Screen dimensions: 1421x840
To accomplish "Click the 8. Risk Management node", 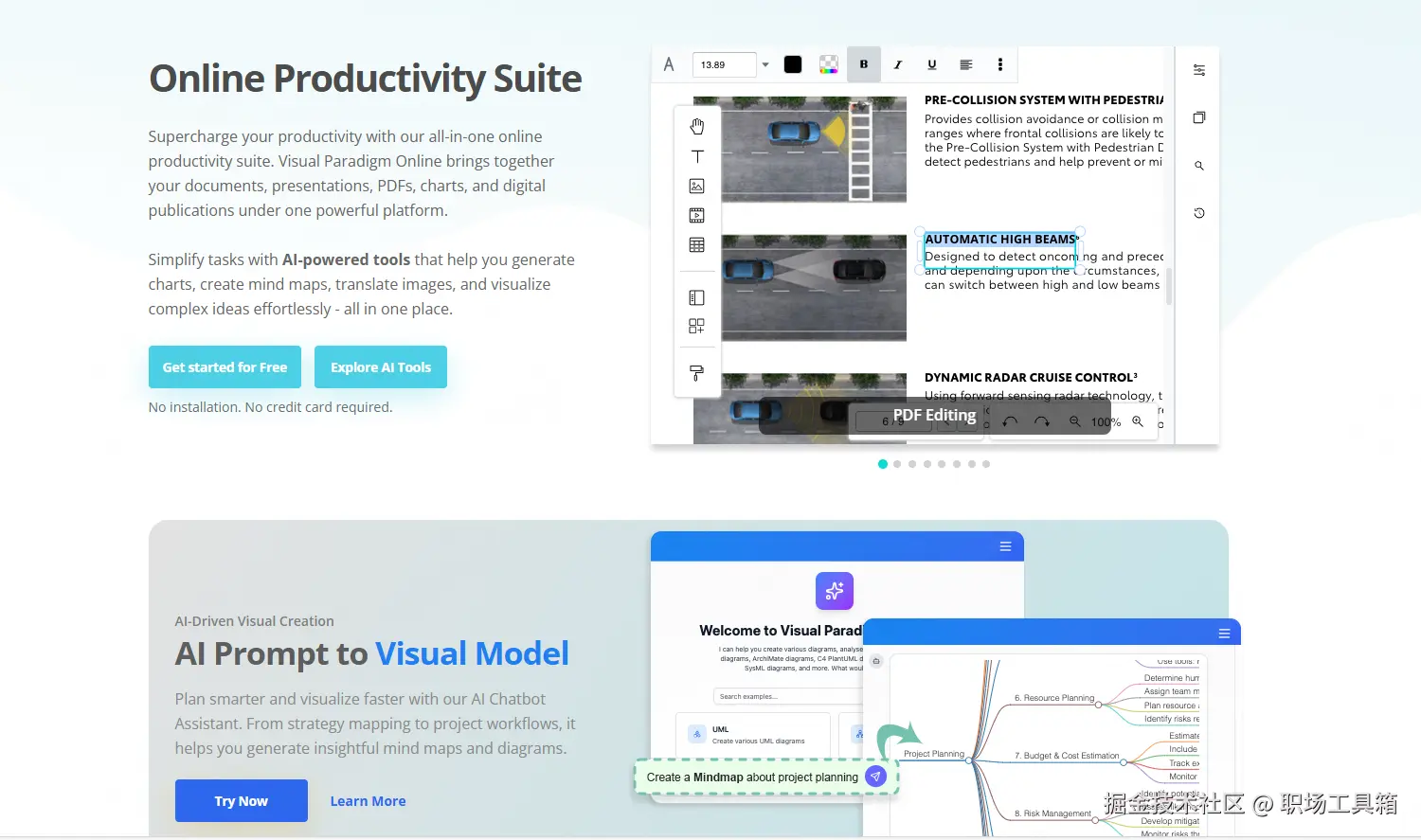I will pos(1052,813).
